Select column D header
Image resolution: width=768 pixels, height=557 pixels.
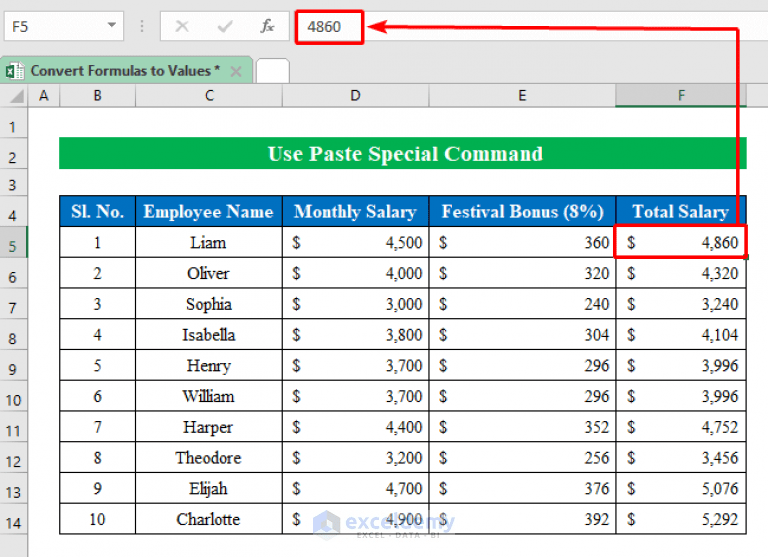[356, 96]
